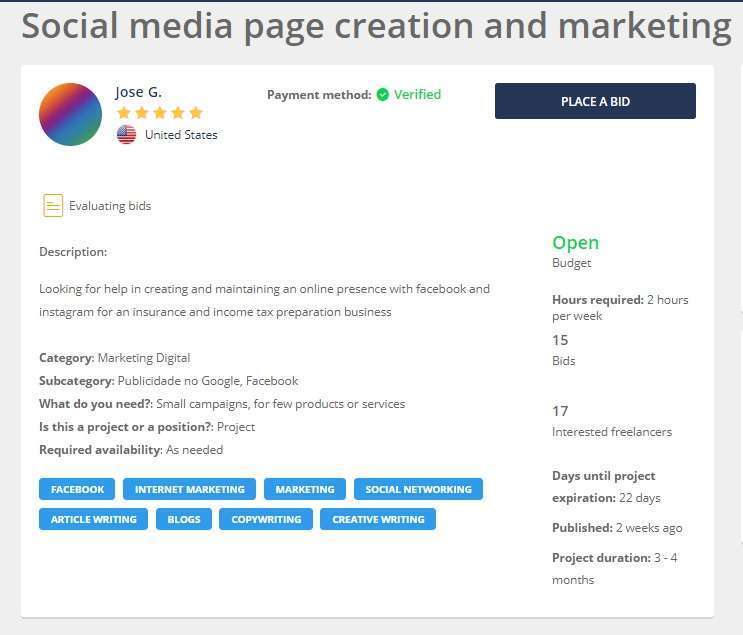Click the page title heading
743x635 pixels.
coord(376,26)
